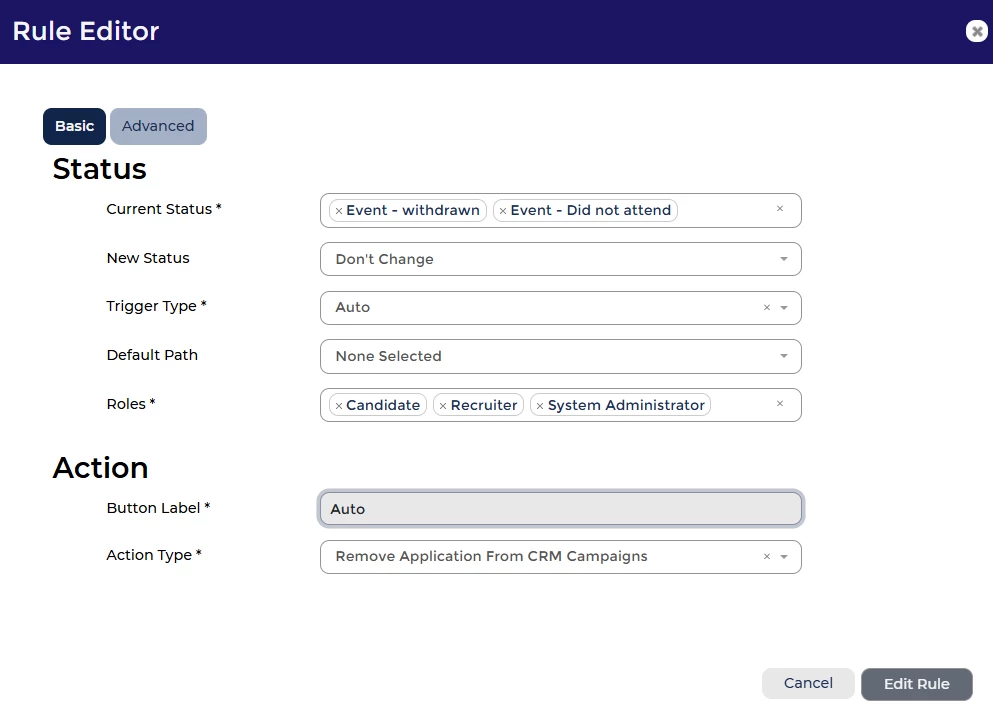Click the Cancel button
Viewport: 993px width, 713px height.
coord(808,684)
